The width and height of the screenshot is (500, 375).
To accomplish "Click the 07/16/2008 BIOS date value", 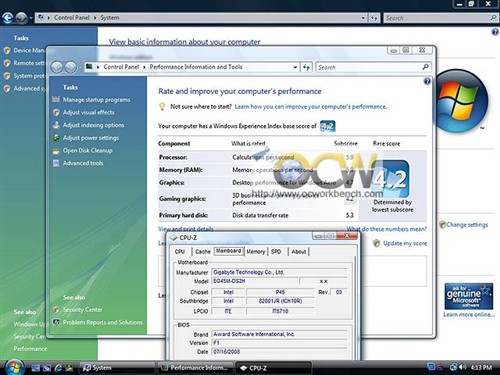I will click(226, 352).
